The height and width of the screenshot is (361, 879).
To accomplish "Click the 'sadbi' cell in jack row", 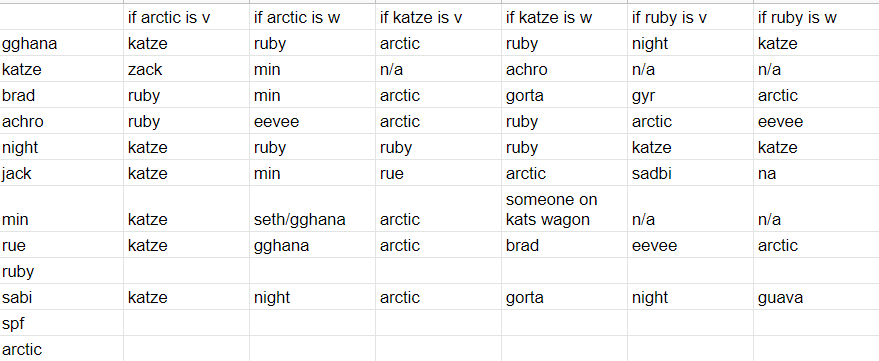I will pyautogui.click(x=690, y=173).
